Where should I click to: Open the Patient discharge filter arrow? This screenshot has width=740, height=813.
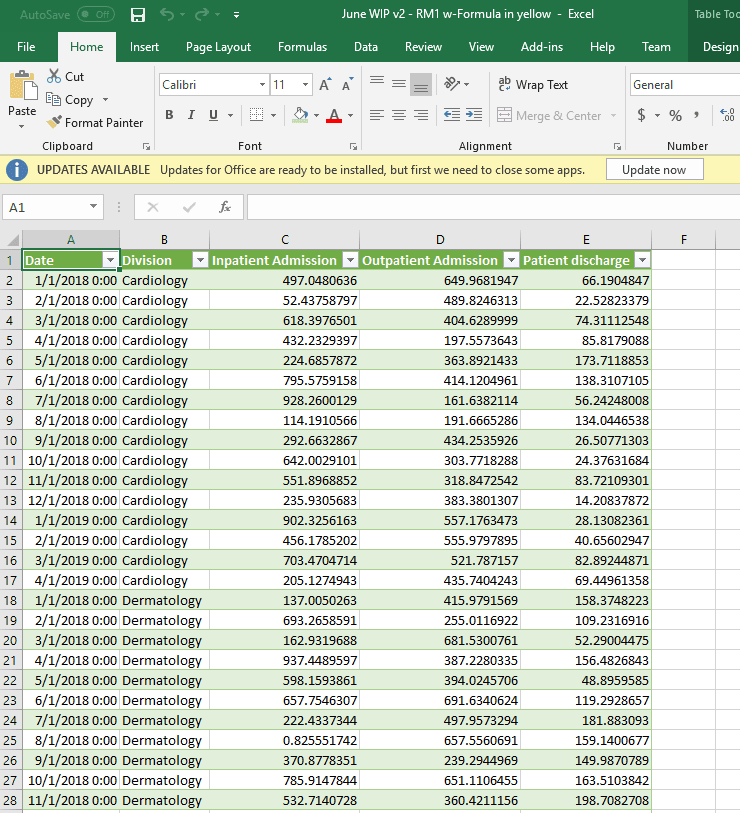pos(643,260)
